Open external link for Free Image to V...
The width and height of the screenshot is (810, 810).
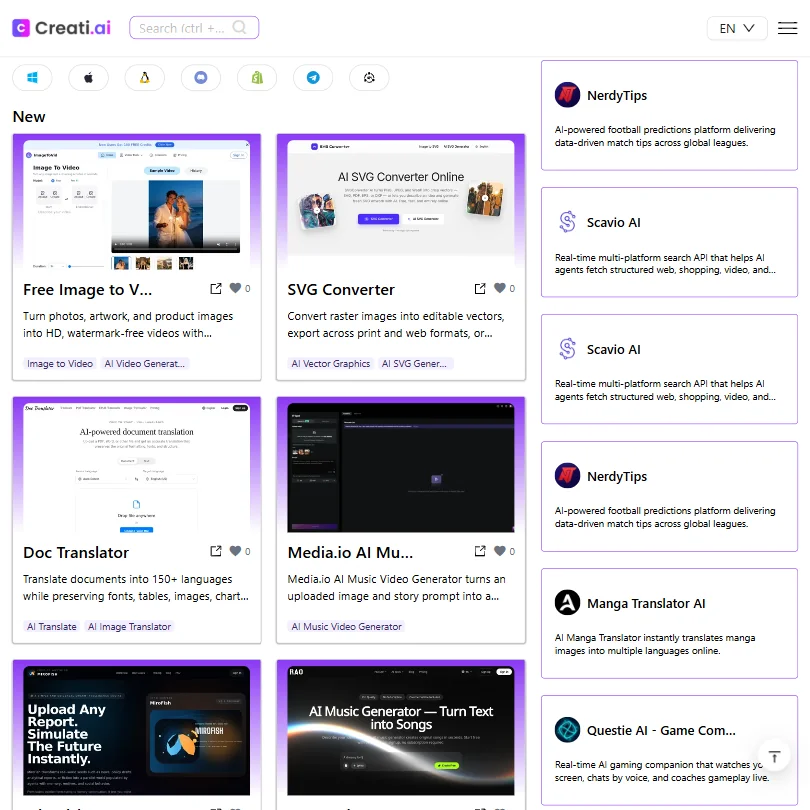216,289
